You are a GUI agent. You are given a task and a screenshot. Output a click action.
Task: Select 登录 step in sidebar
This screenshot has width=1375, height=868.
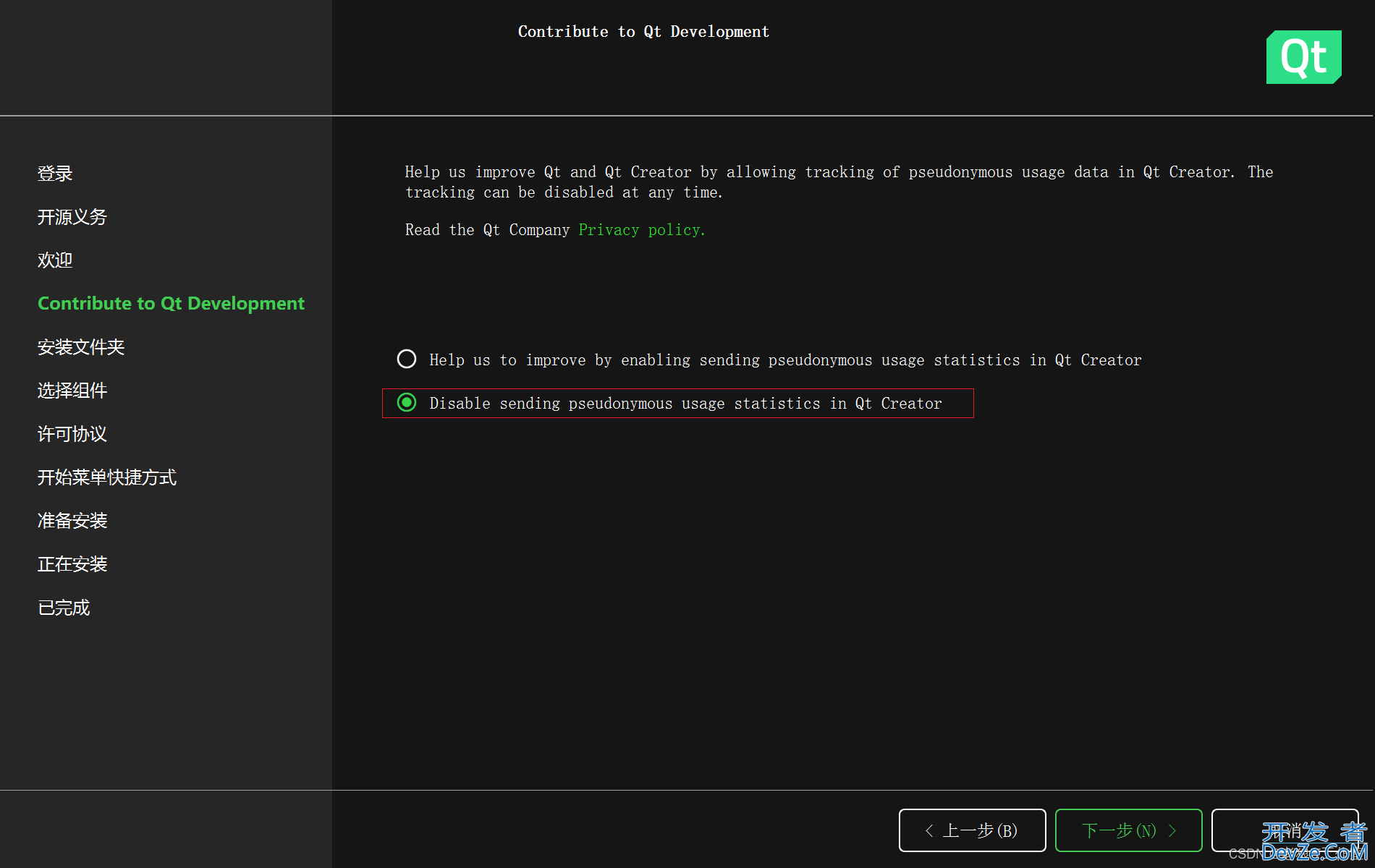[55, 174]
